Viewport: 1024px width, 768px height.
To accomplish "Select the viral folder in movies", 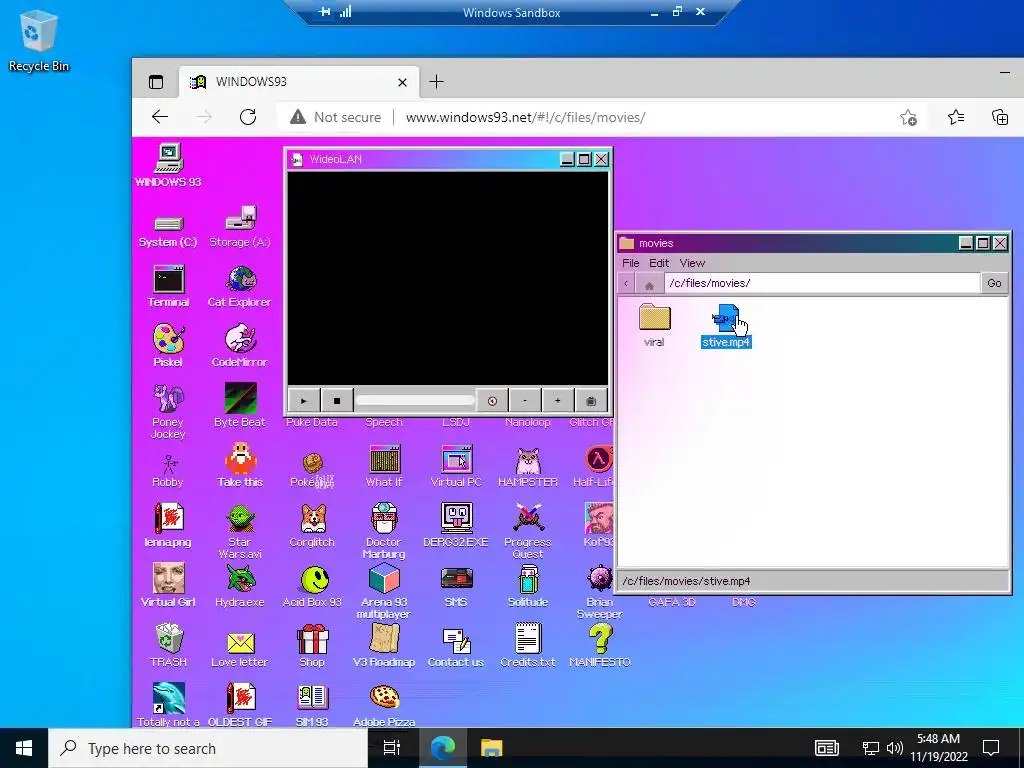I will coord(654,317).
